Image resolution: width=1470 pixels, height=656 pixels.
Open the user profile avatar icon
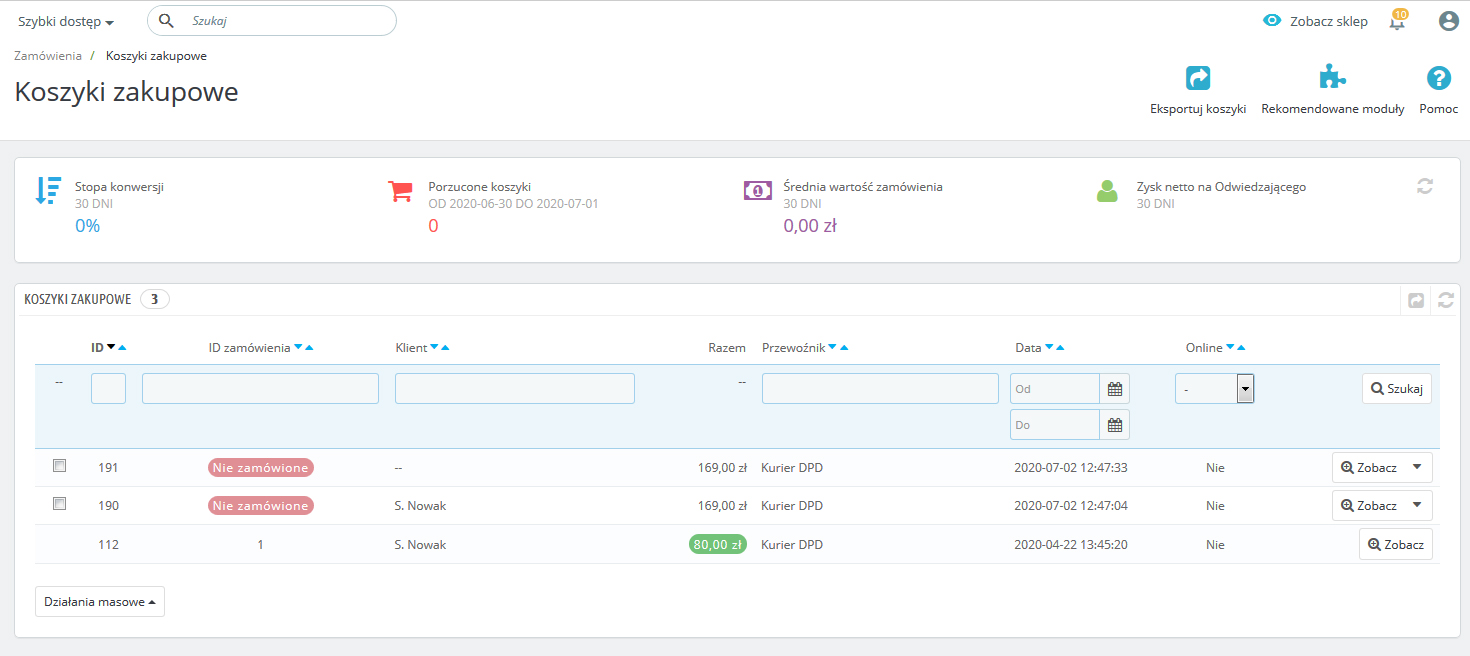coord(1448,21)
